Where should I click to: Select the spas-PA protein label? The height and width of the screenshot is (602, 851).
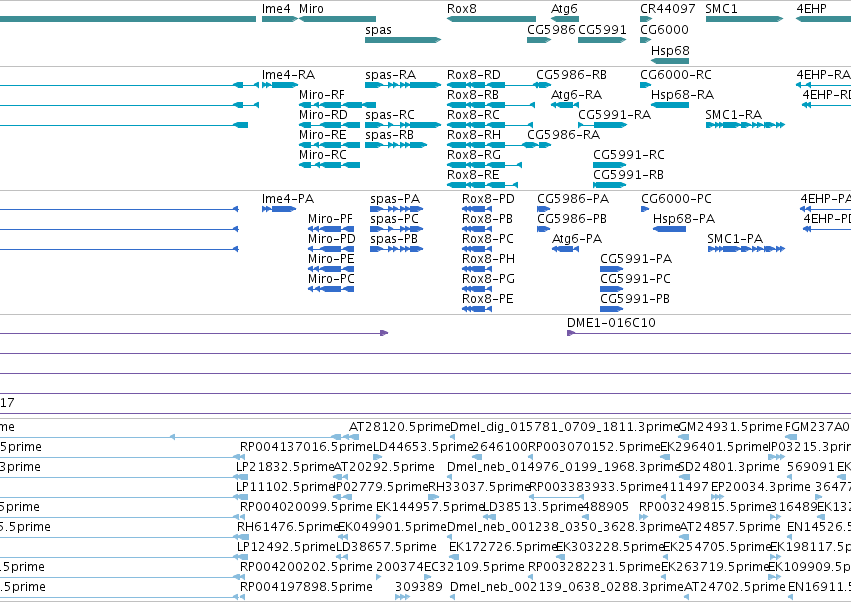tap(395, 200)
